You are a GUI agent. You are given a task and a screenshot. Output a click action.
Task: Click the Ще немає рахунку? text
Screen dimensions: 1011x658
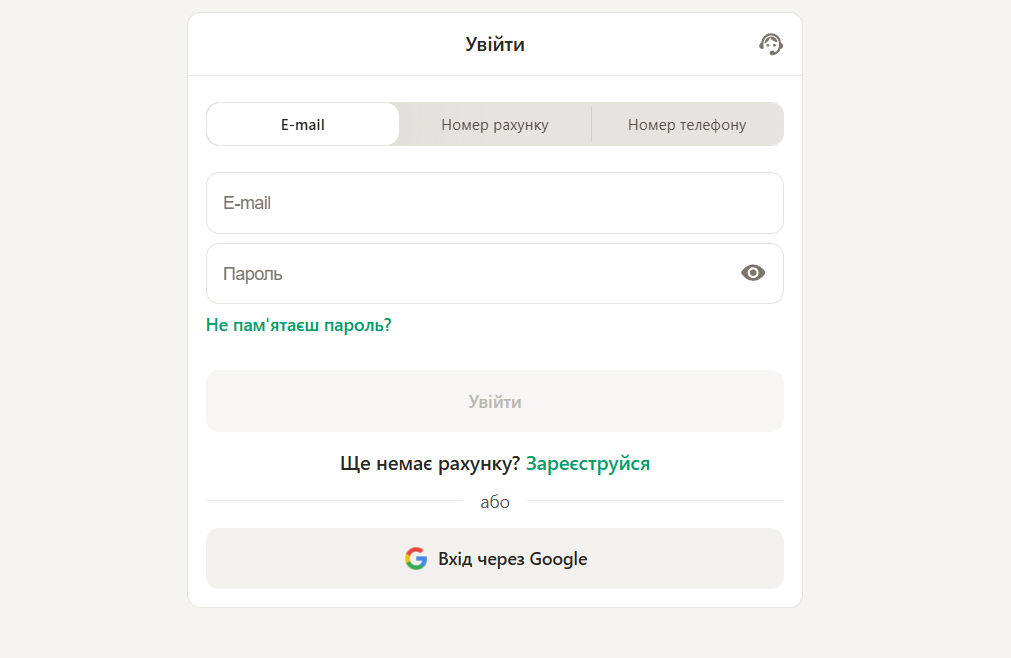[430, 464]
